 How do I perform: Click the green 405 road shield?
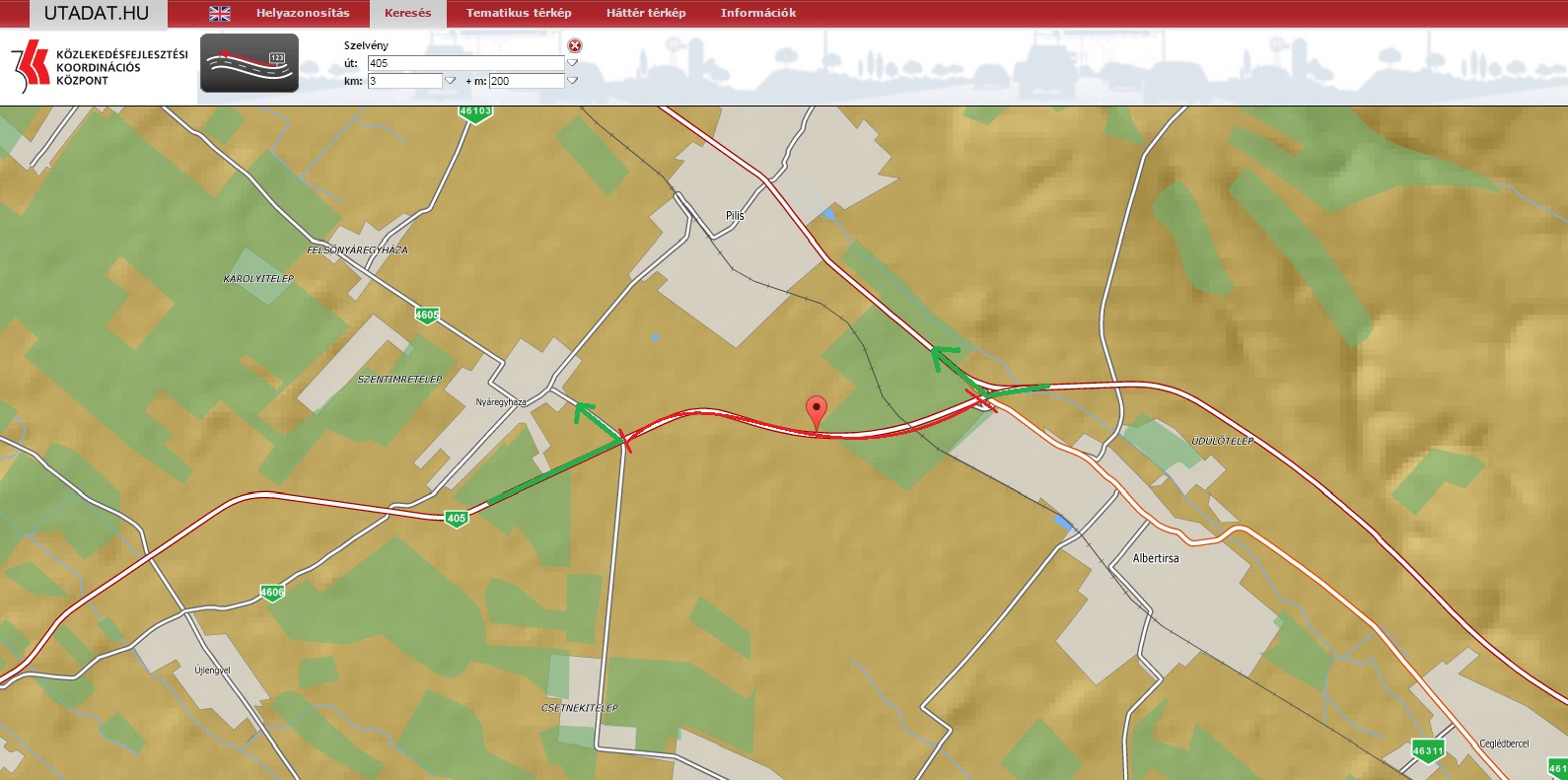click(x=456, y=518)
